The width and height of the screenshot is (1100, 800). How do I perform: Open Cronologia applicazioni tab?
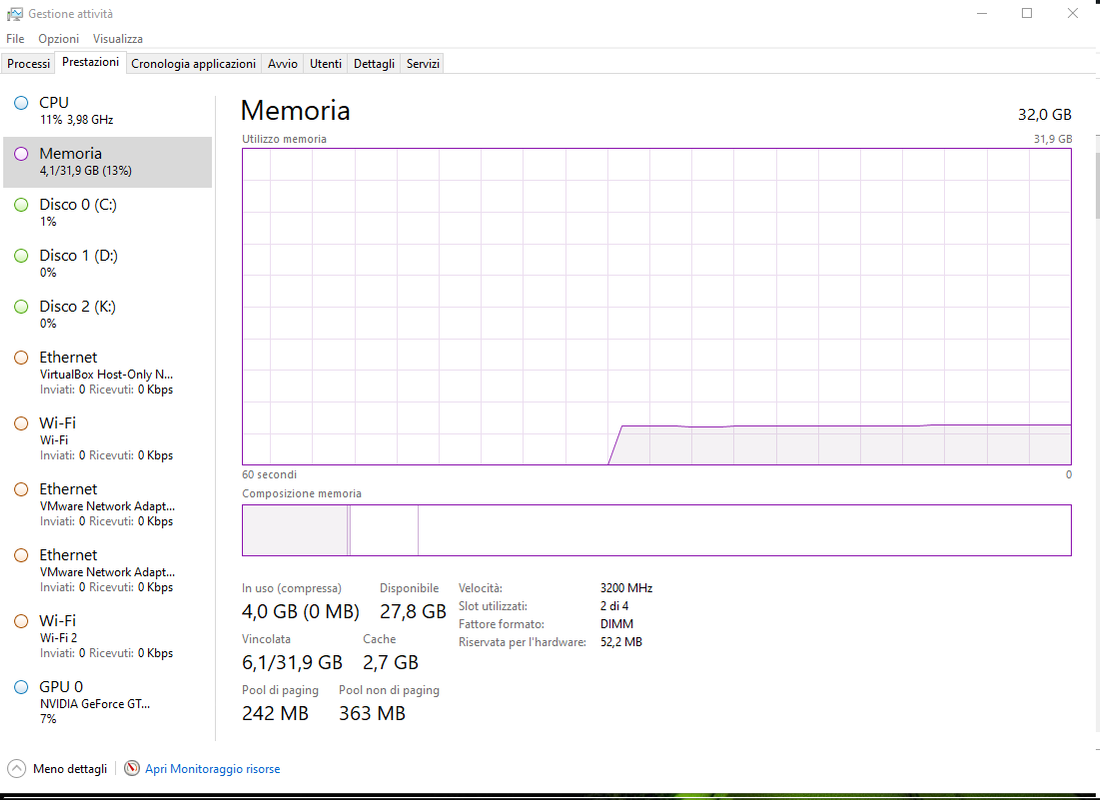click(x=194, y=63)
